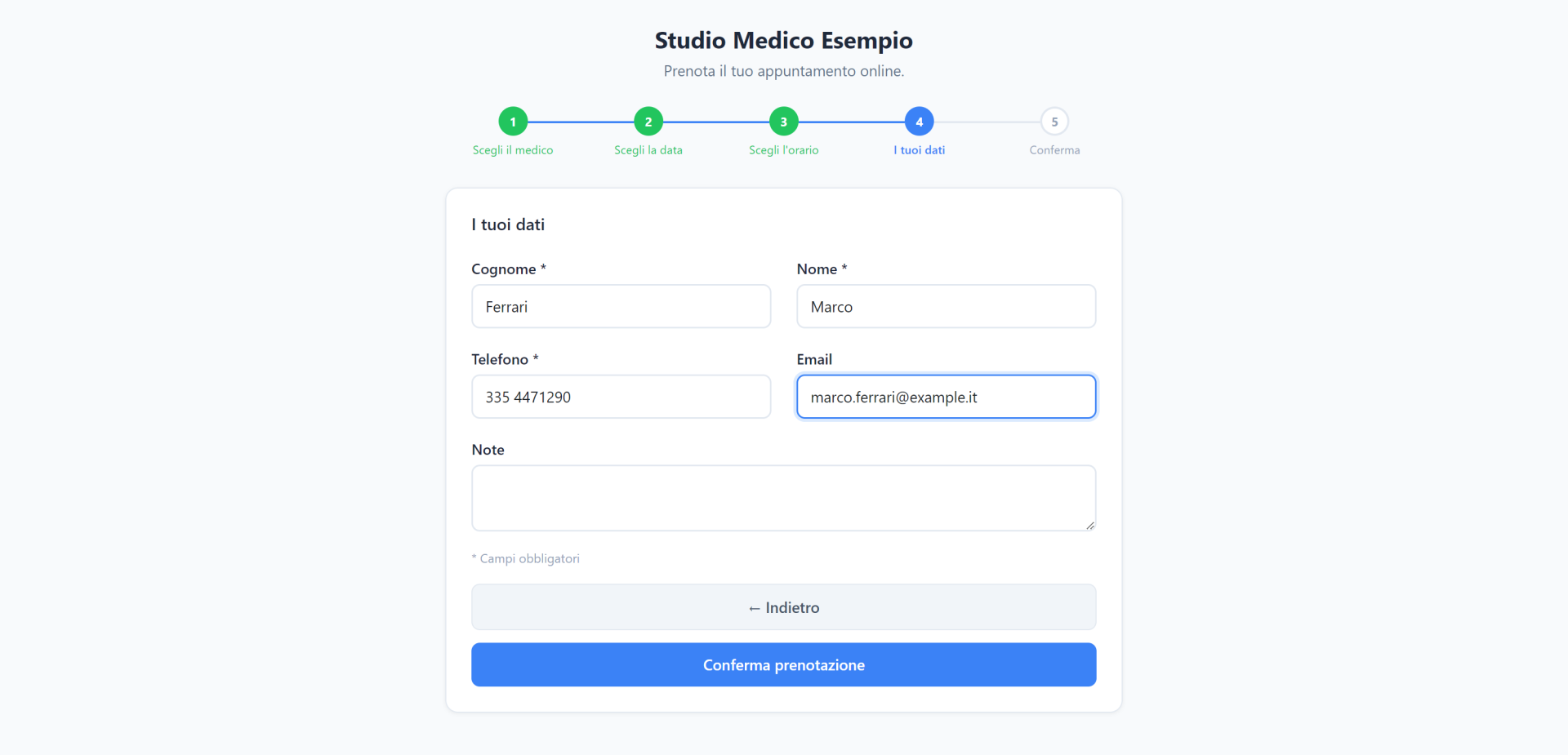Click the Studio Medico Esempio heading

(784, 40)
